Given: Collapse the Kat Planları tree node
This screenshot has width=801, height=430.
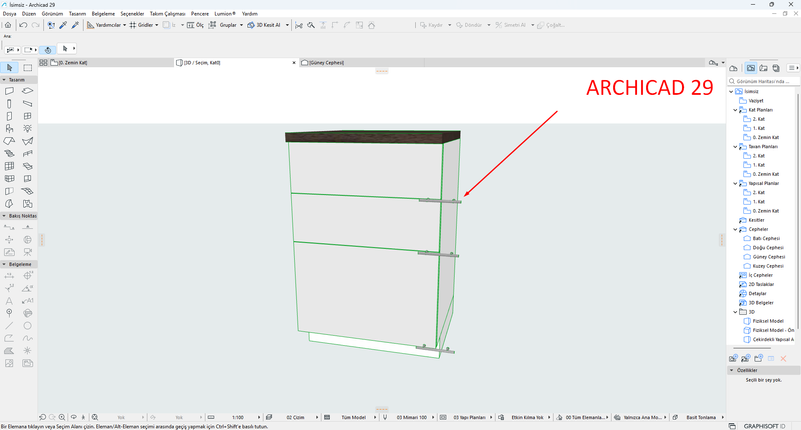Looking at the screenshot, I should pyautogui.click(x=735, y=110).
